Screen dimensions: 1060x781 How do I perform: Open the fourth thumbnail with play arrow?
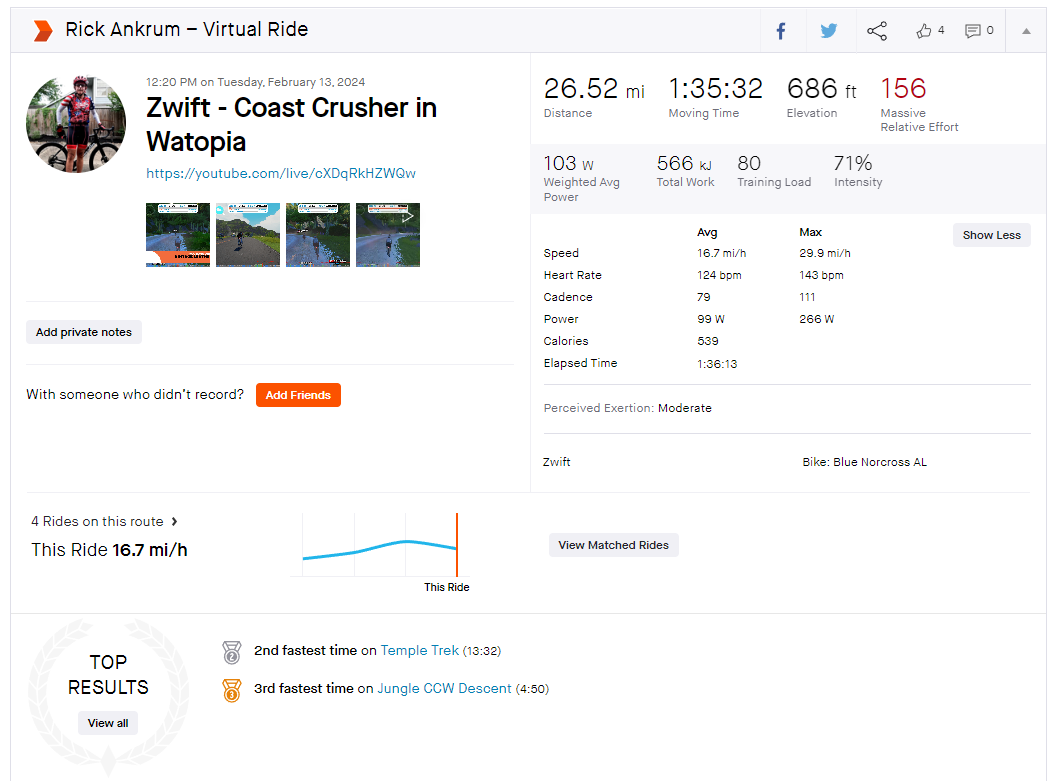(388, 235)
